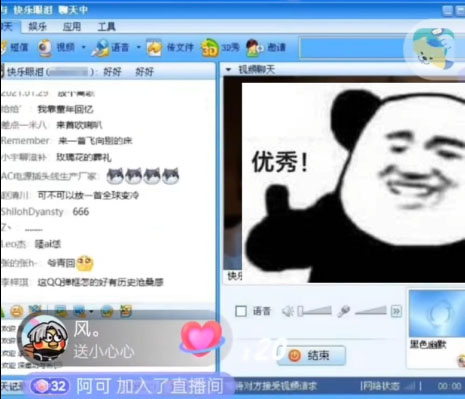The height and width of the screenshot is (399, 465).
Task: Click the send-picture icon in chat toolbar
Action: (x=60, y=311)
